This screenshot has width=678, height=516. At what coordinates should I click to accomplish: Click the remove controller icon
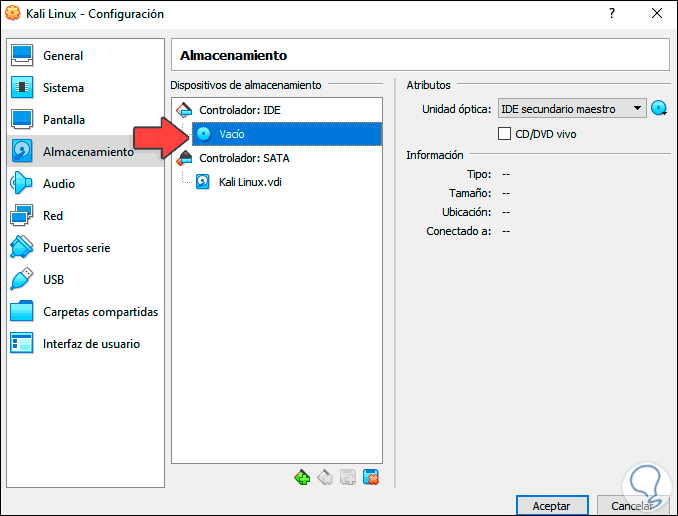[325, 478]
